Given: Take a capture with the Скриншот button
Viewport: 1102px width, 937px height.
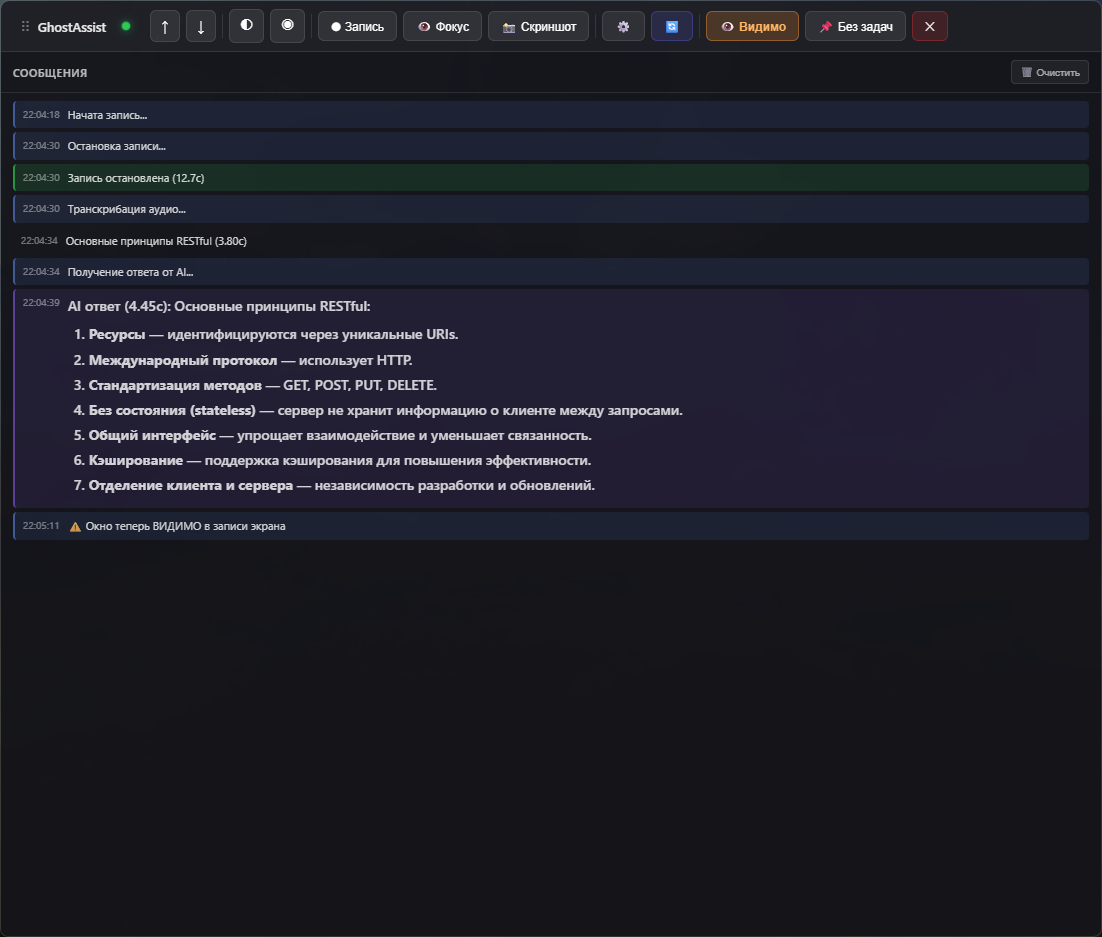Looking at the screenshot, I should [538, 27].
